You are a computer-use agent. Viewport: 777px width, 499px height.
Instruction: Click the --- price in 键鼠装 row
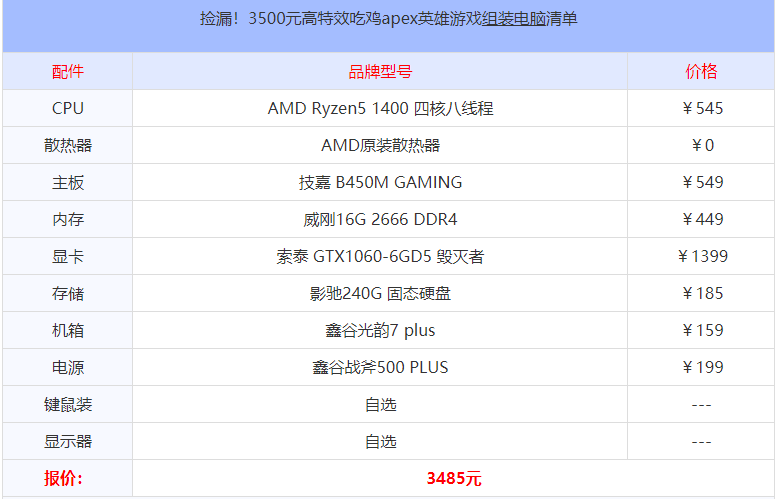(701, 405)
